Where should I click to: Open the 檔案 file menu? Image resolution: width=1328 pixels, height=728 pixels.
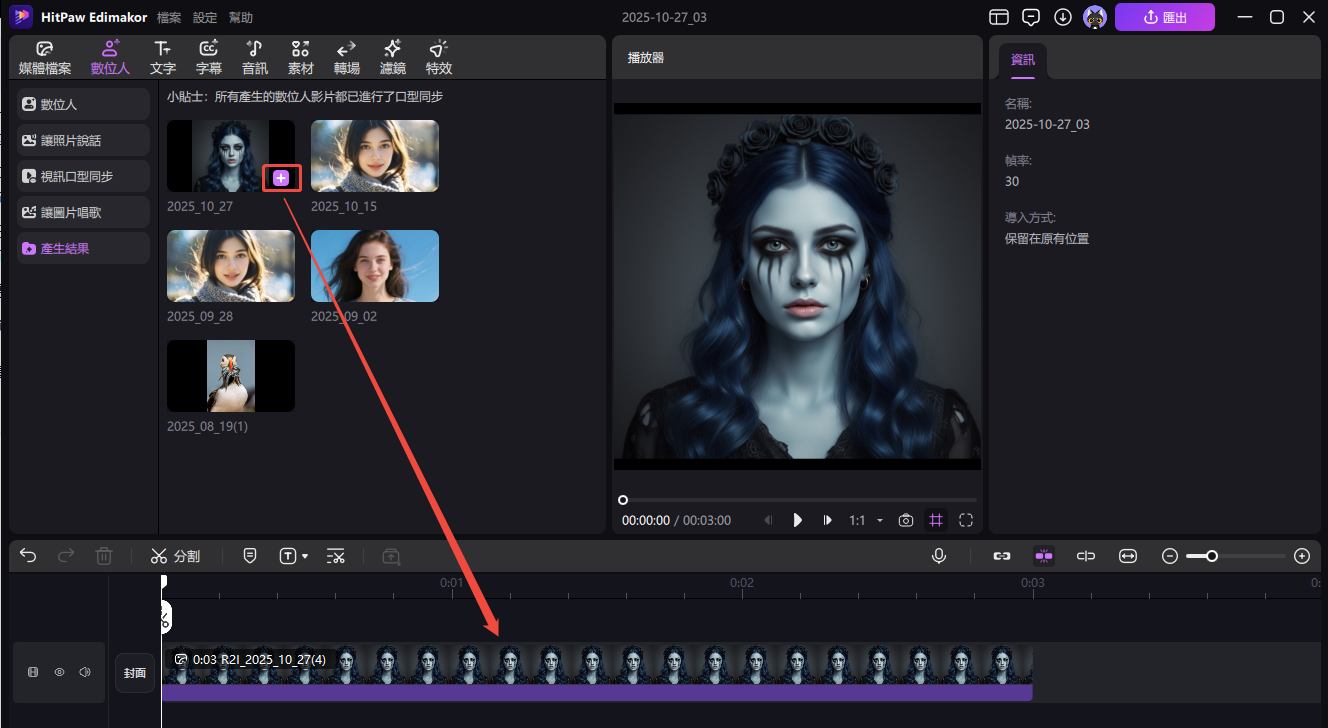tap(169, 18)
